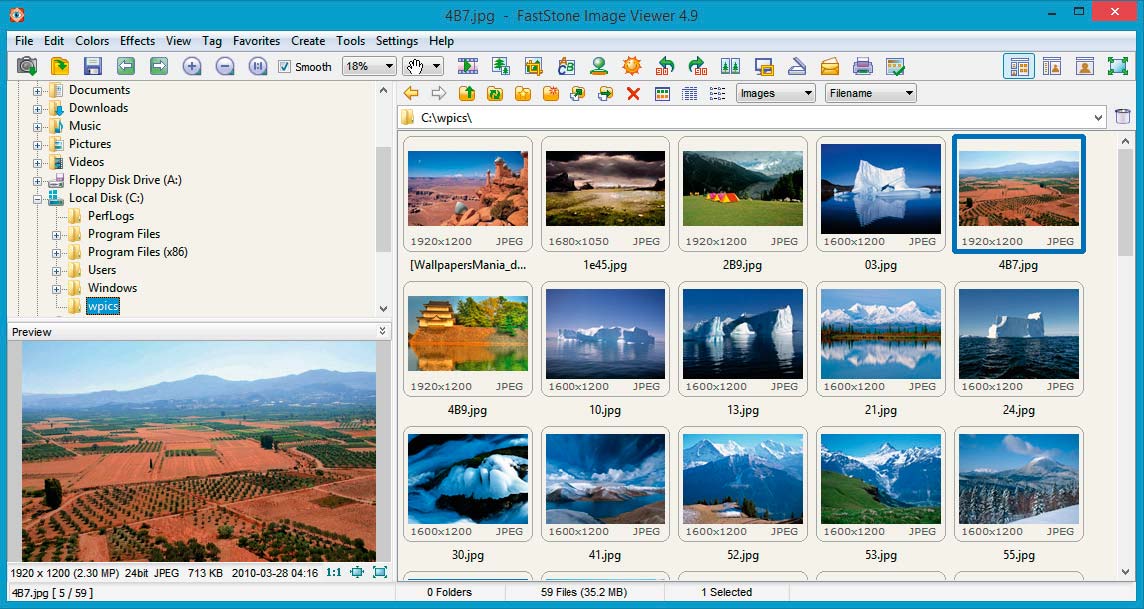This screenshot has width=1144, height=609.
Task: Click the scanner acquire icon
Action: pyautogui.click(x=797, y=66)
